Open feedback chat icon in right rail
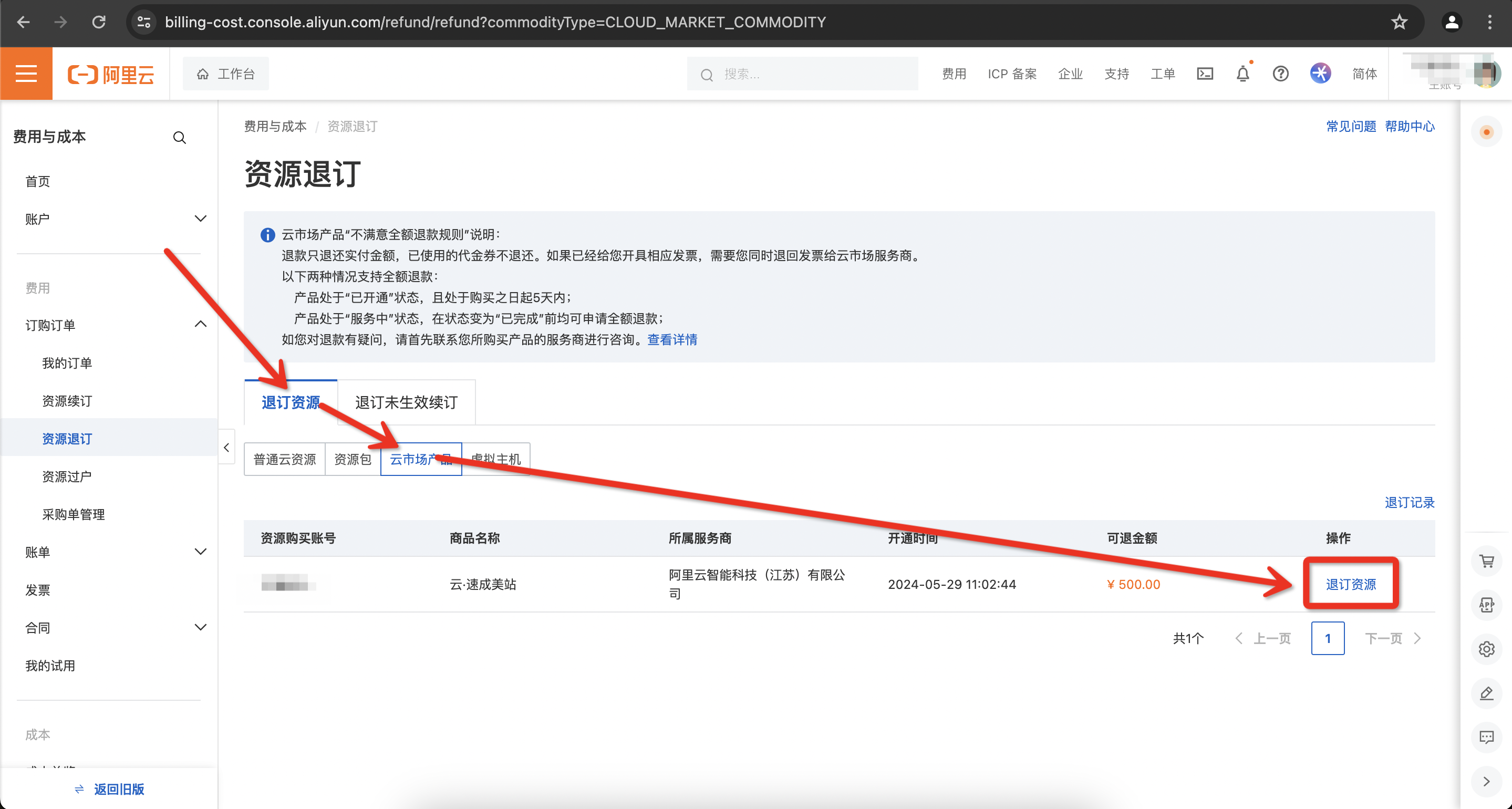This screenshot has width=1512, height=809. coord(1487,738)
